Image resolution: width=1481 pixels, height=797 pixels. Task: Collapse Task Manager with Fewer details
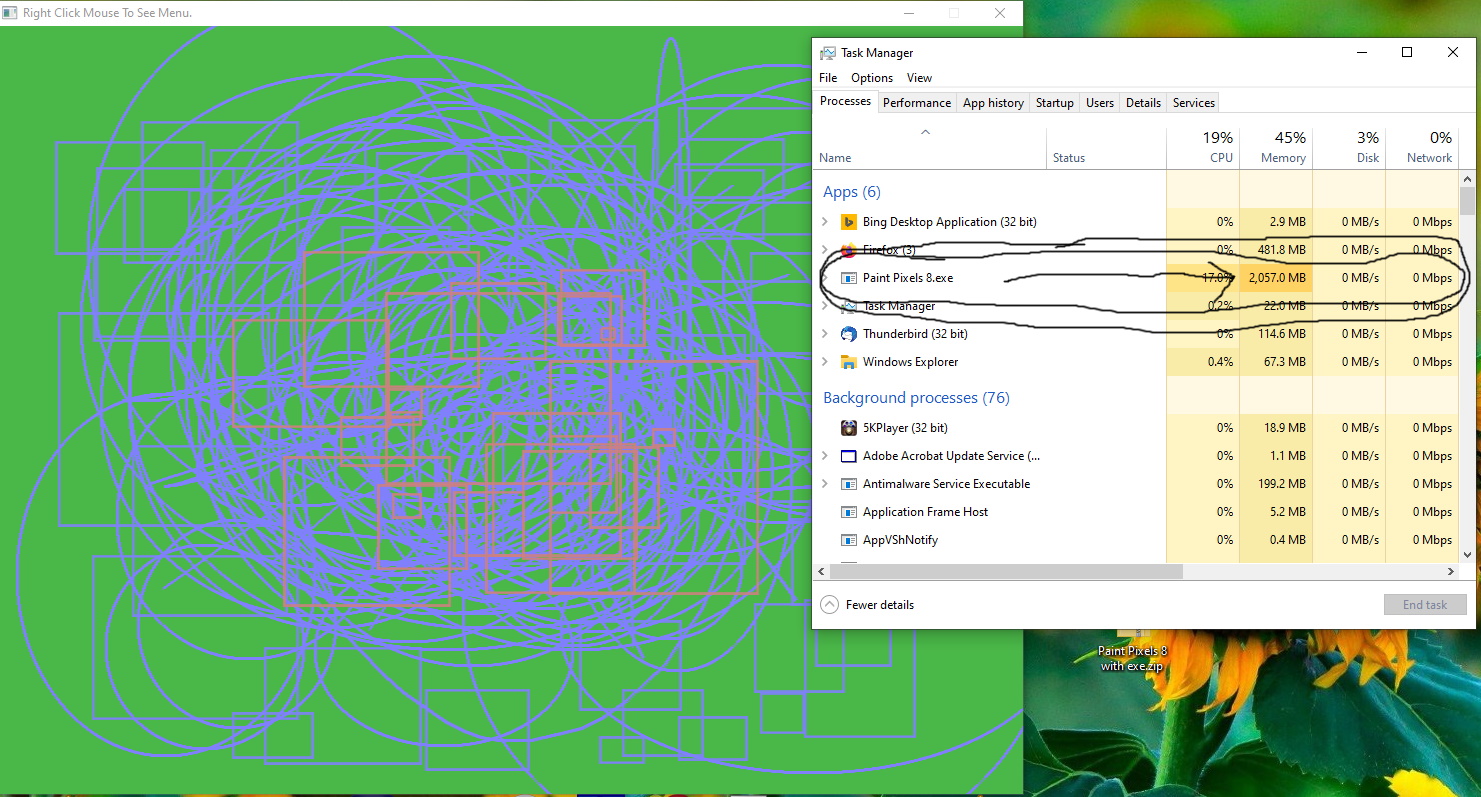867,605
